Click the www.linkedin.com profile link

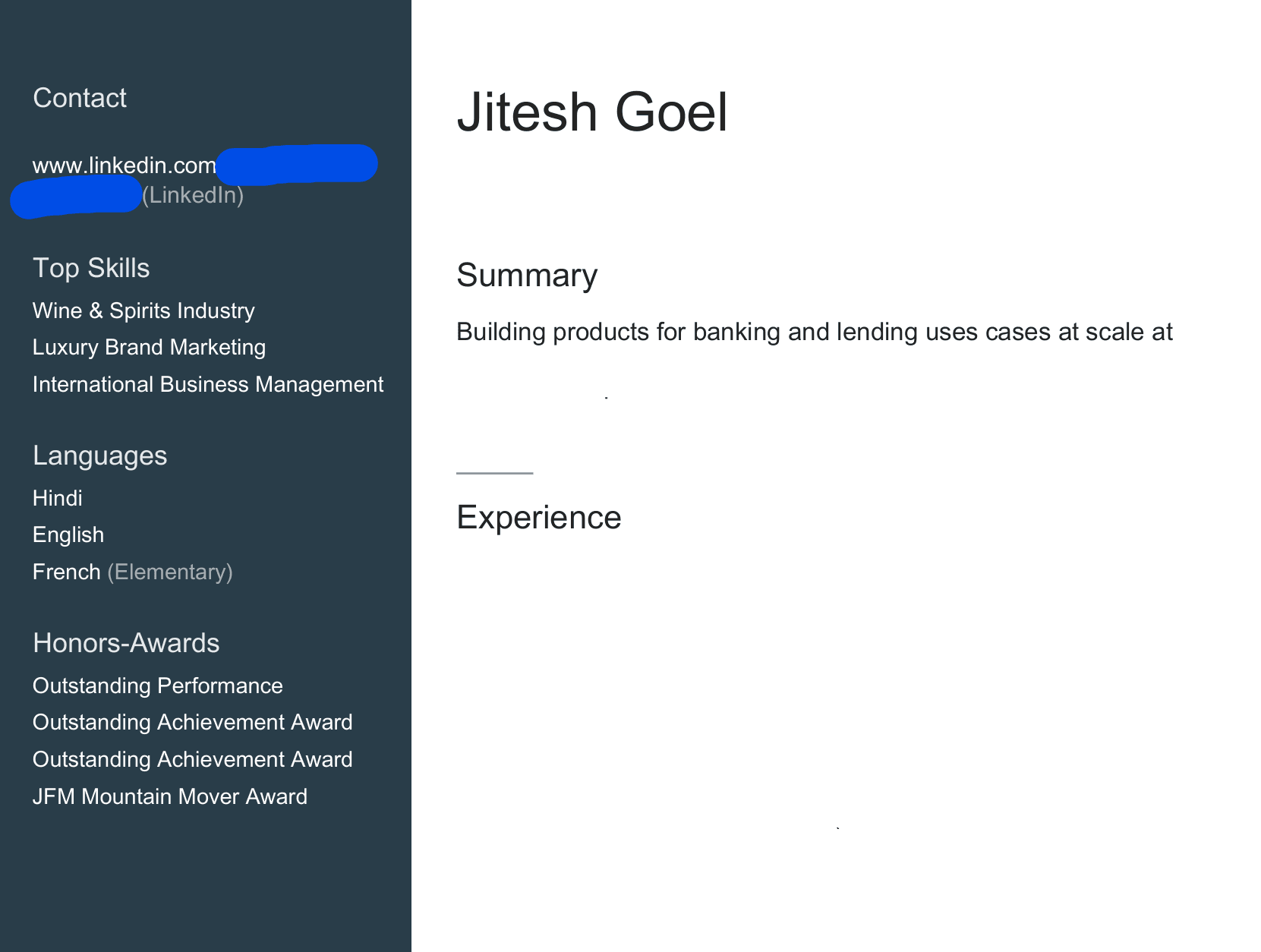tap(125, 165)
